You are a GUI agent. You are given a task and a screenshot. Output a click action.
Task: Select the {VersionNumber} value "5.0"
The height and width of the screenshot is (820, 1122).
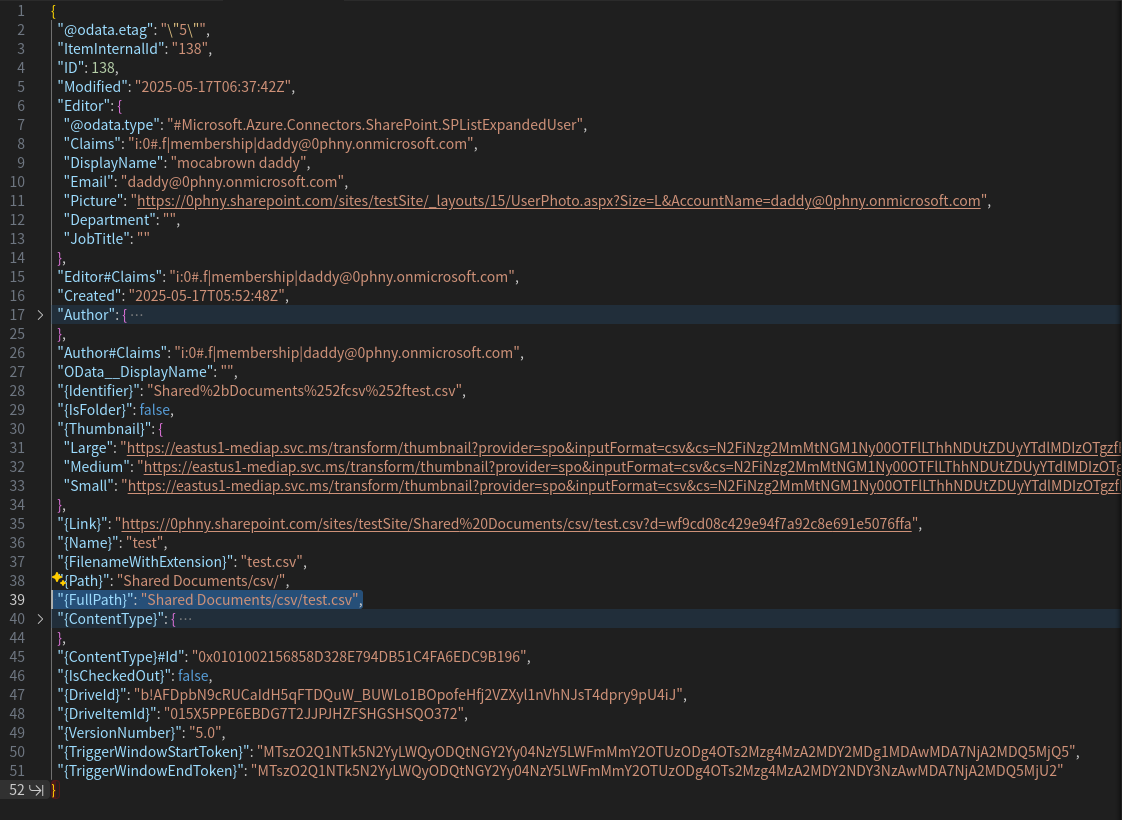205,732
